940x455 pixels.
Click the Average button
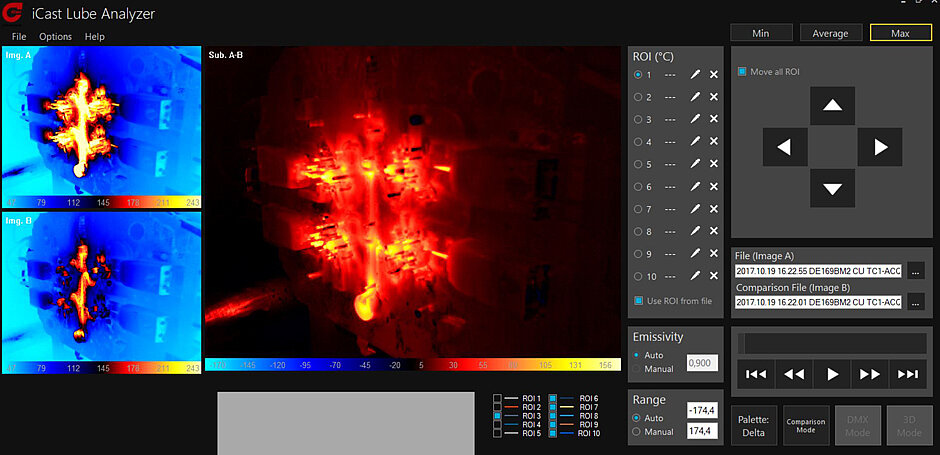click(x=830, y=33)
